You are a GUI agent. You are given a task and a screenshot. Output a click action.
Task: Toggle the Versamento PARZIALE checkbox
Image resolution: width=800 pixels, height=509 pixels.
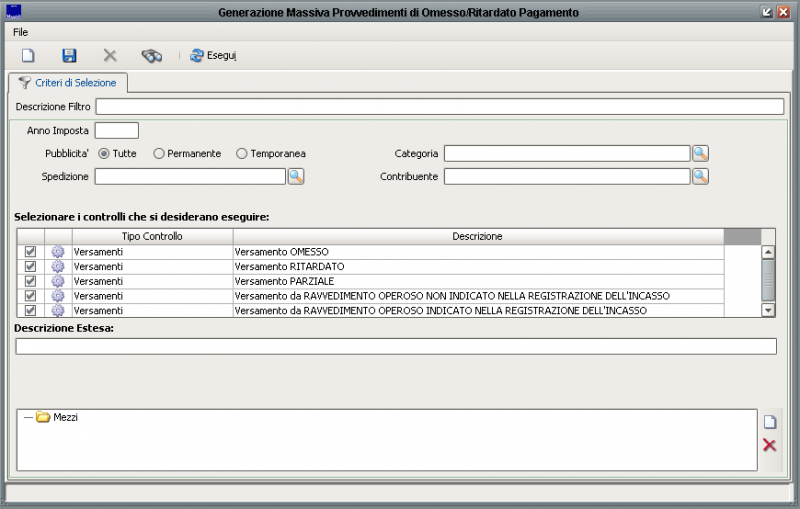pyautogui.click(x=30, y=281)
